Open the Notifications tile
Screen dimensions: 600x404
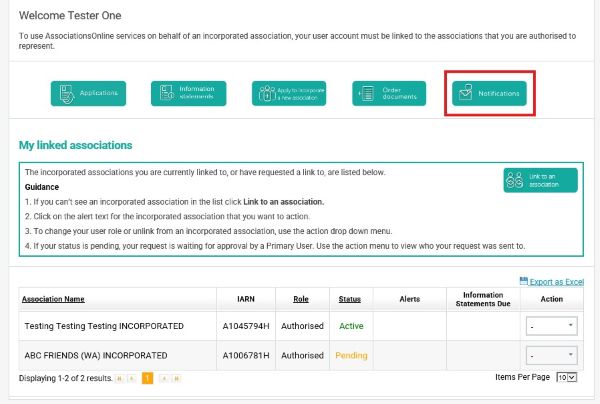[489, 93]
